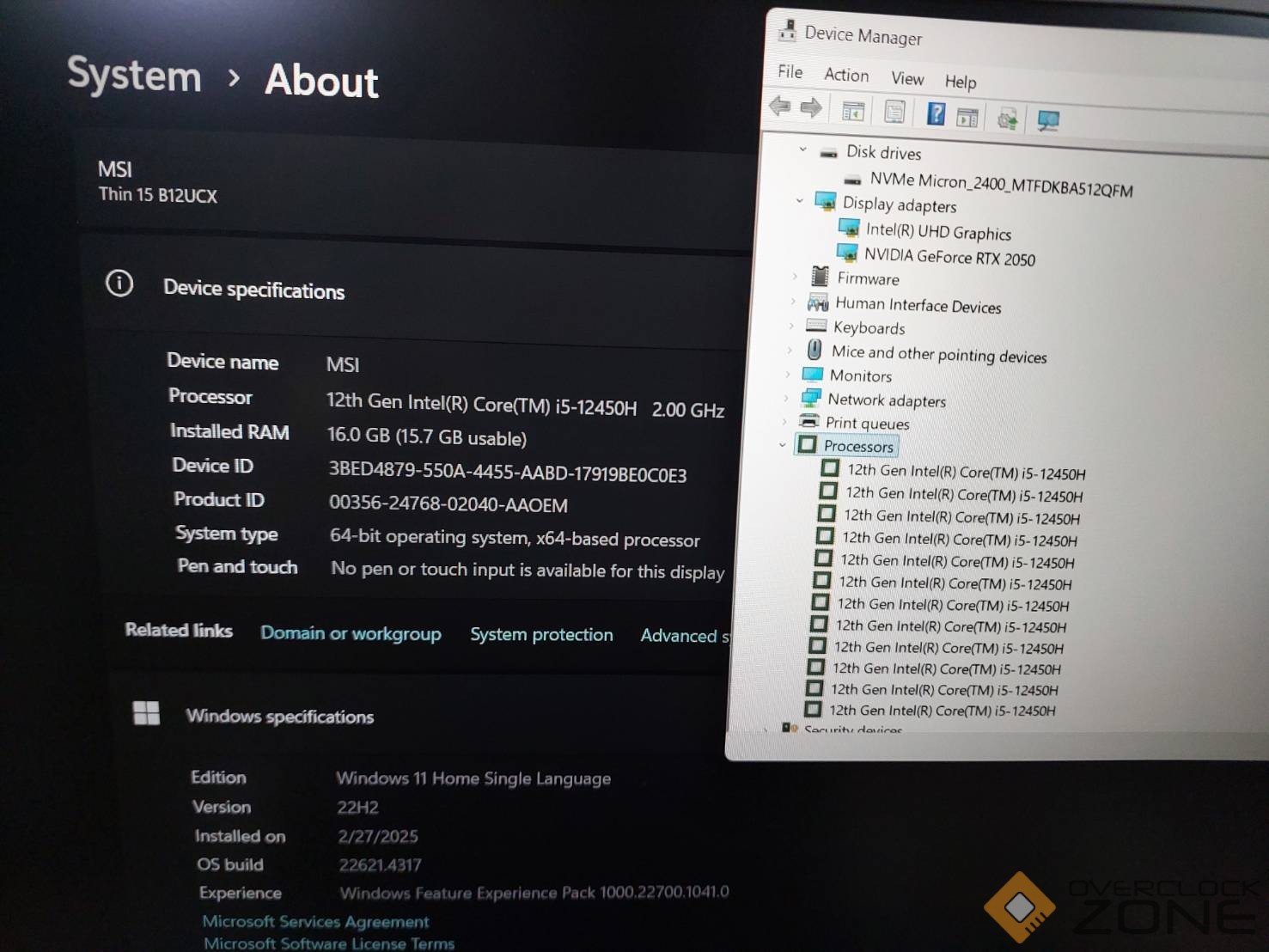Click the System type value 64-bit operating system
The height and width of the screenshot is (952, 1269).
(515, 538)
